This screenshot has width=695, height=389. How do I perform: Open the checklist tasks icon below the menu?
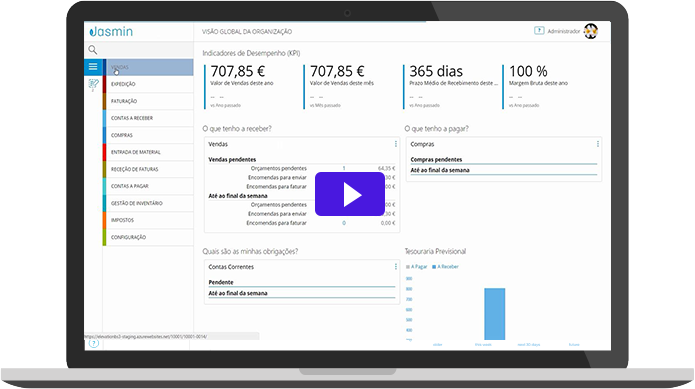click(93, 84)
